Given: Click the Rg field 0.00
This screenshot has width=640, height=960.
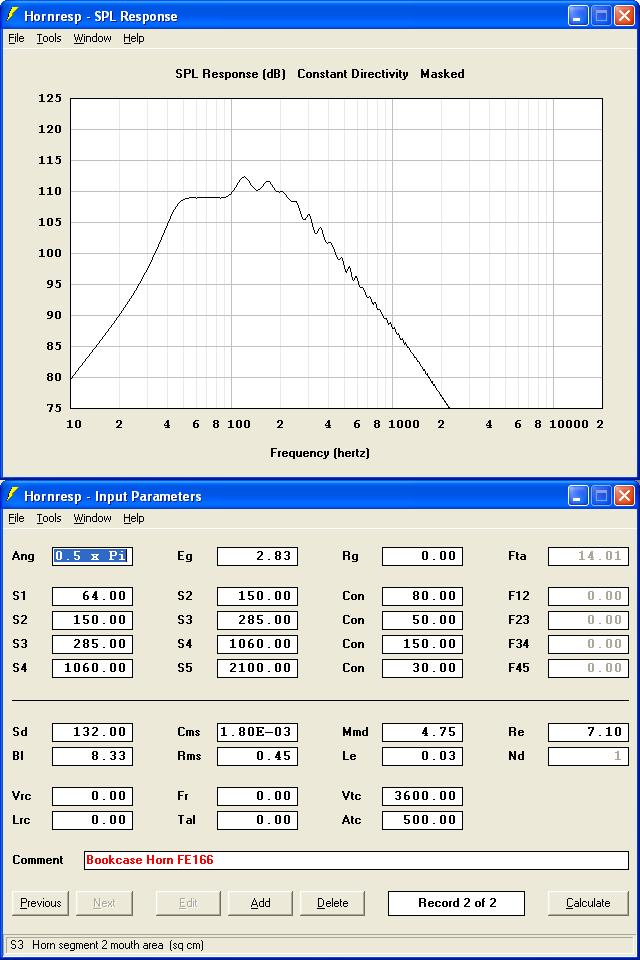Looking at the screenshot, I should [423, 556].
